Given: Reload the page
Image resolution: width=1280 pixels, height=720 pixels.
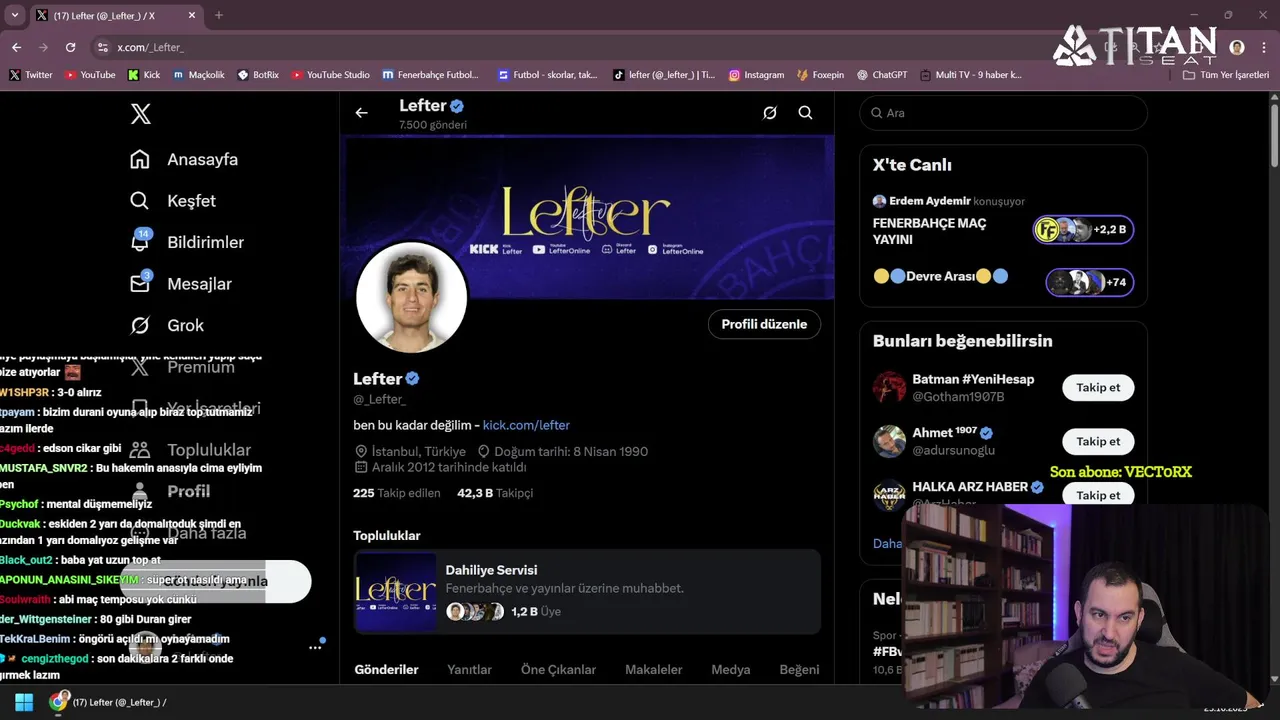Looking at the screenshot, I should click(70, 47).
